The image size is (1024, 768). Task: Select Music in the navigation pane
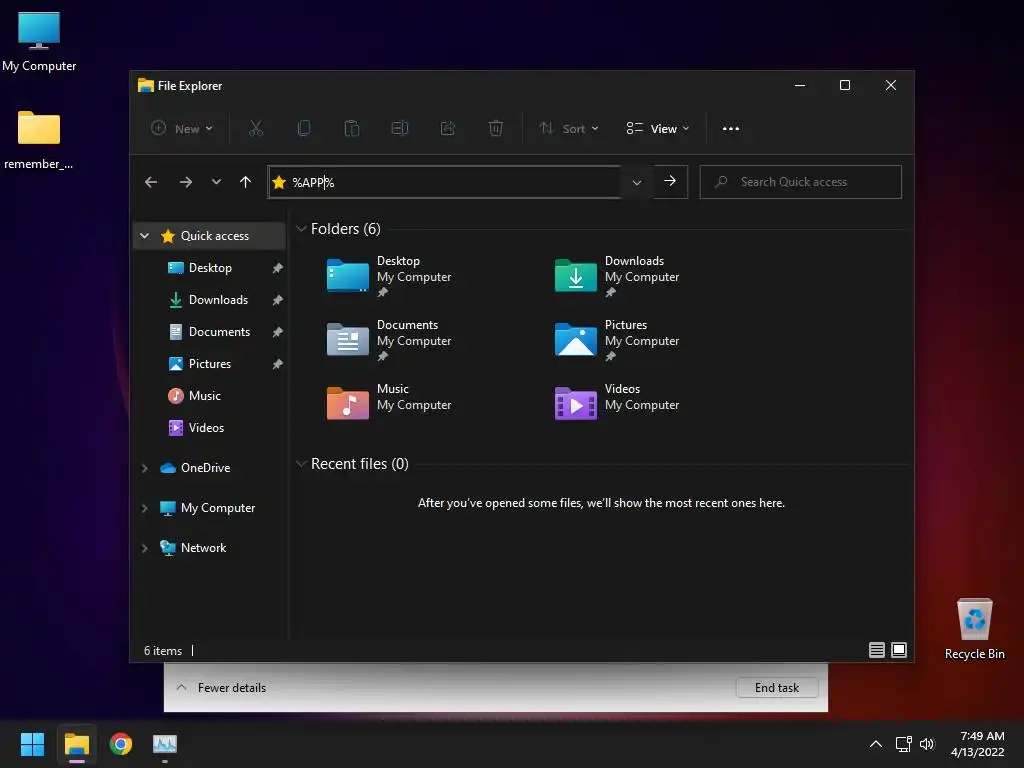[x=204, y=396]
